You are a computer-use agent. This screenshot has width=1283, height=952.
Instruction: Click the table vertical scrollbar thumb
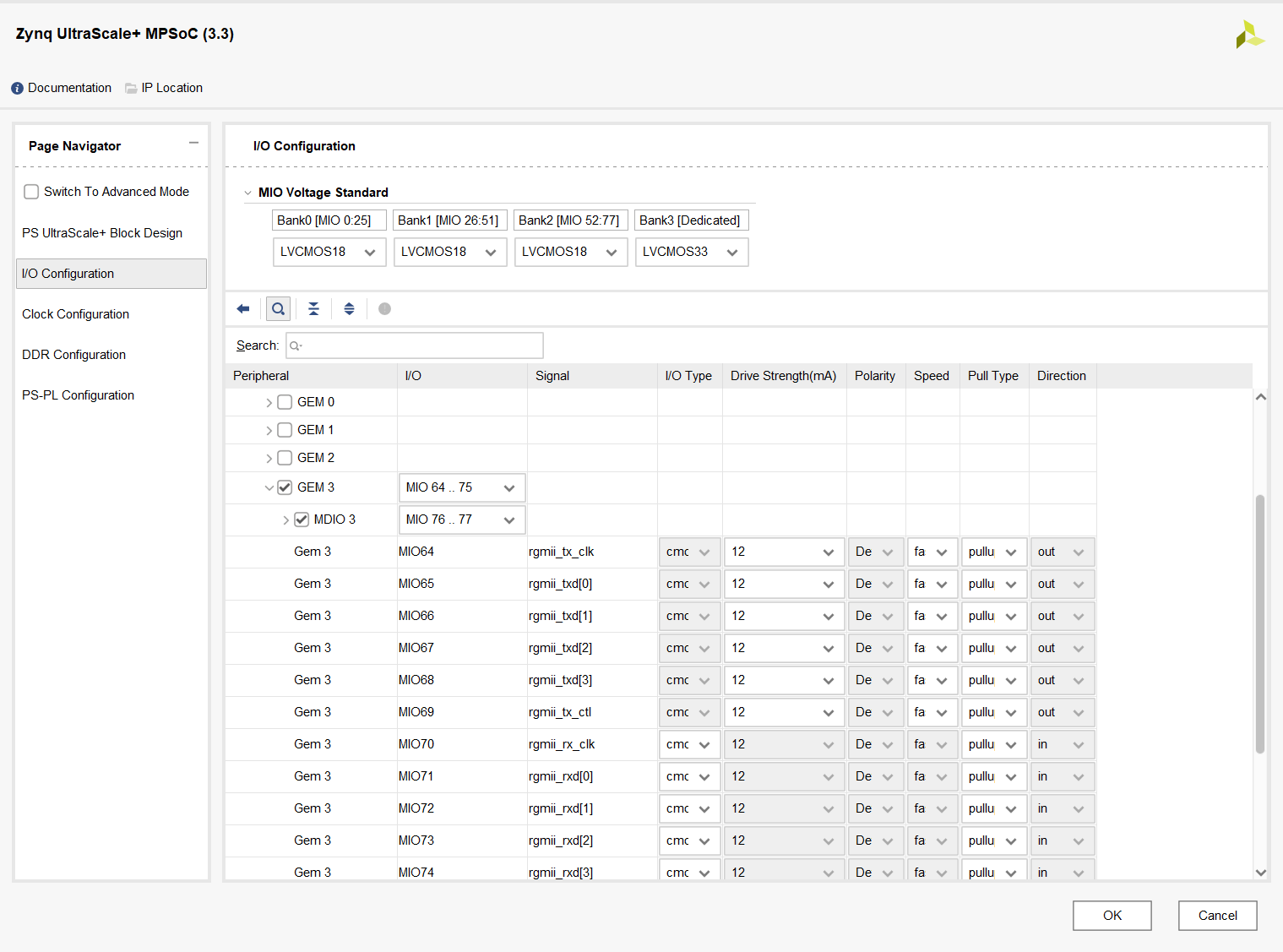[x=1260, y=623]
